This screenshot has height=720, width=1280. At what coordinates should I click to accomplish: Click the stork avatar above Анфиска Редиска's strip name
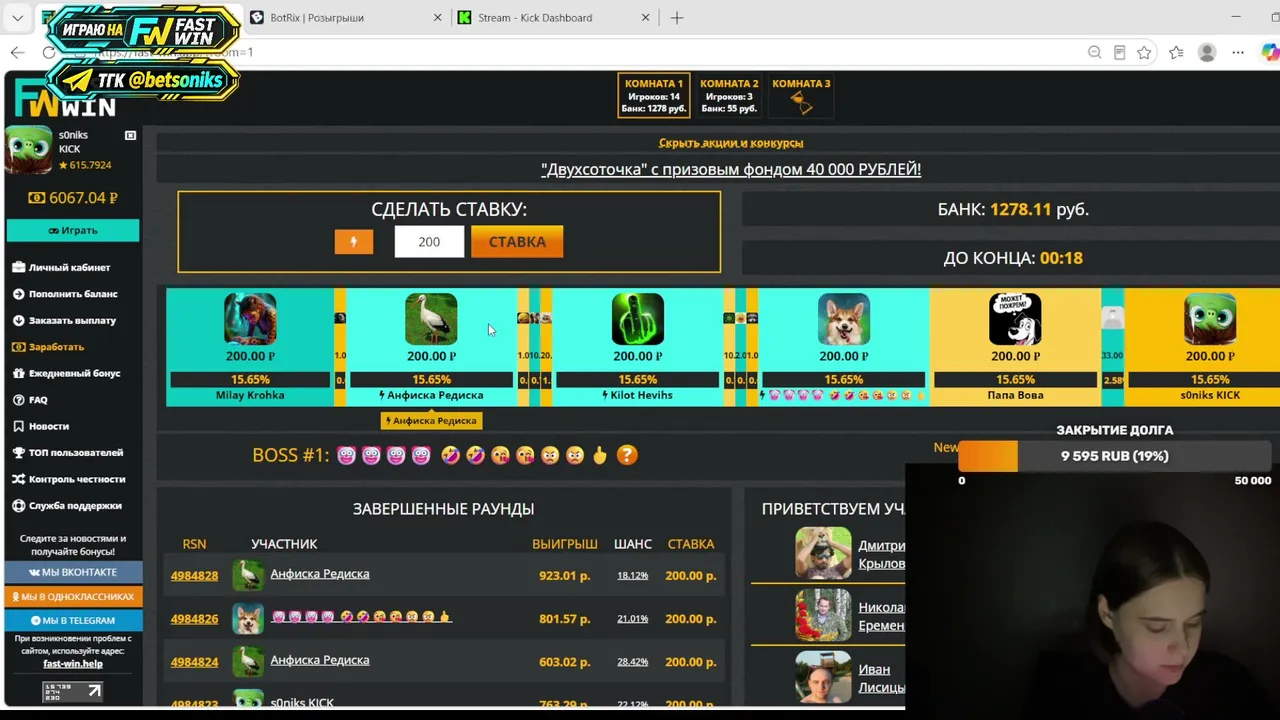[431, 319]
